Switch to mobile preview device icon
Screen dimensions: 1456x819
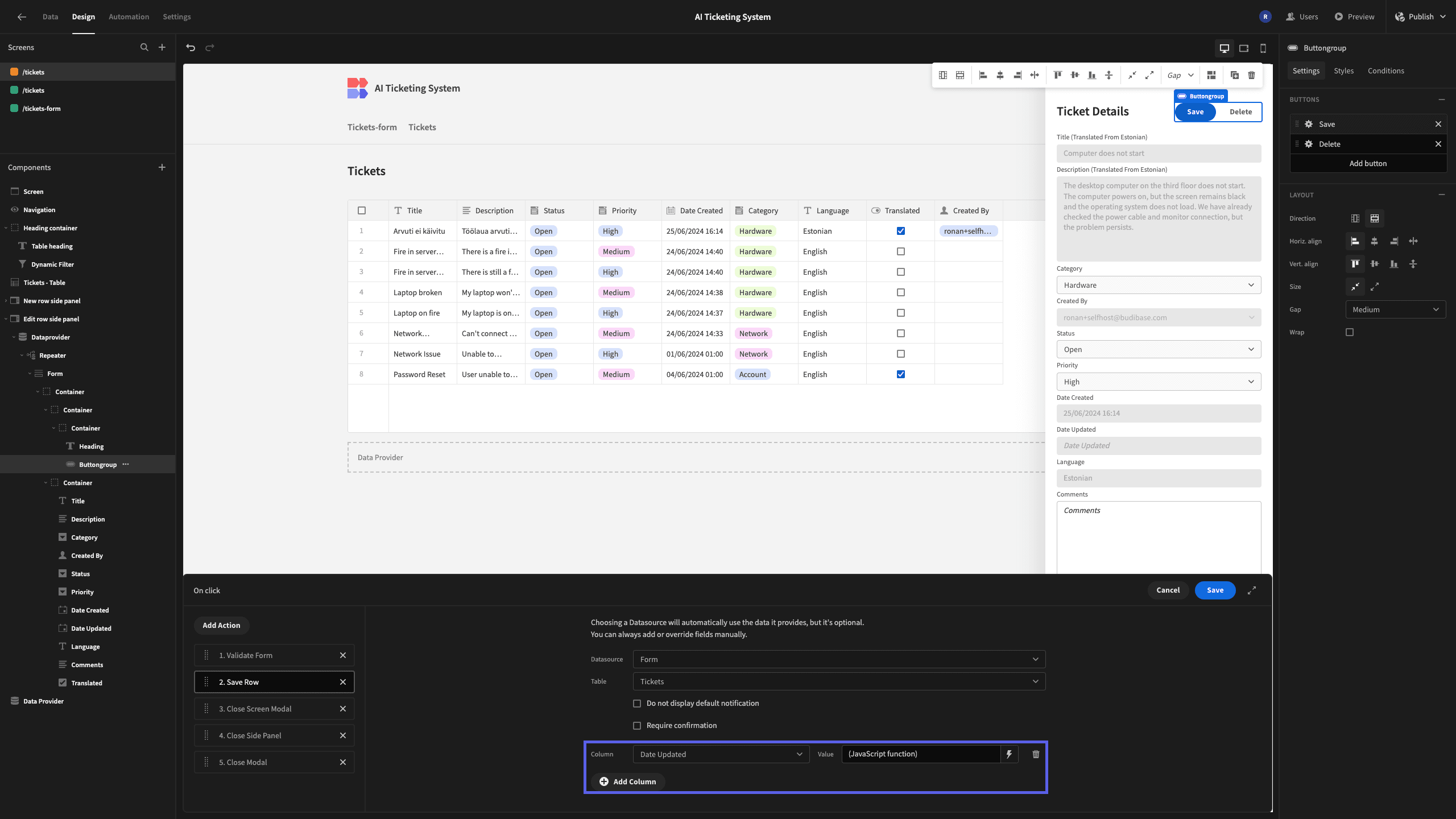(1263, 48)
